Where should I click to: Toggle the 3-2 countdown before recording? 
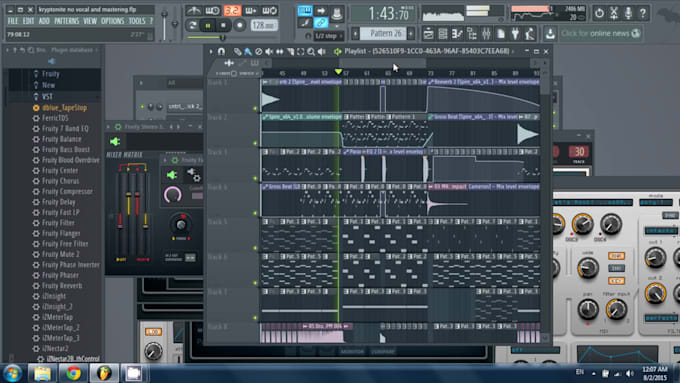pyautogui.click(x=232, y=10)
